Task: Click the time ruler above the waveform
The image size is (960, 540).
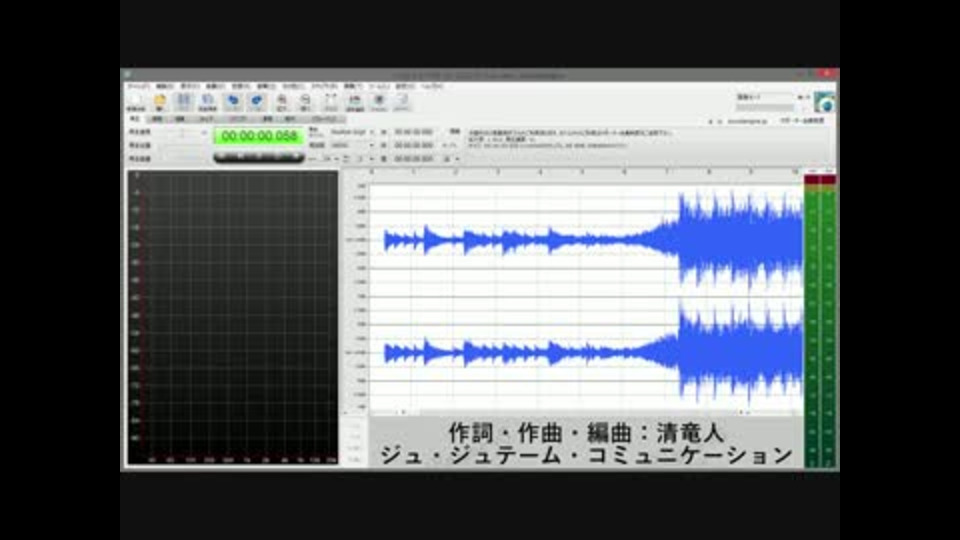Action: pos(586,173)
